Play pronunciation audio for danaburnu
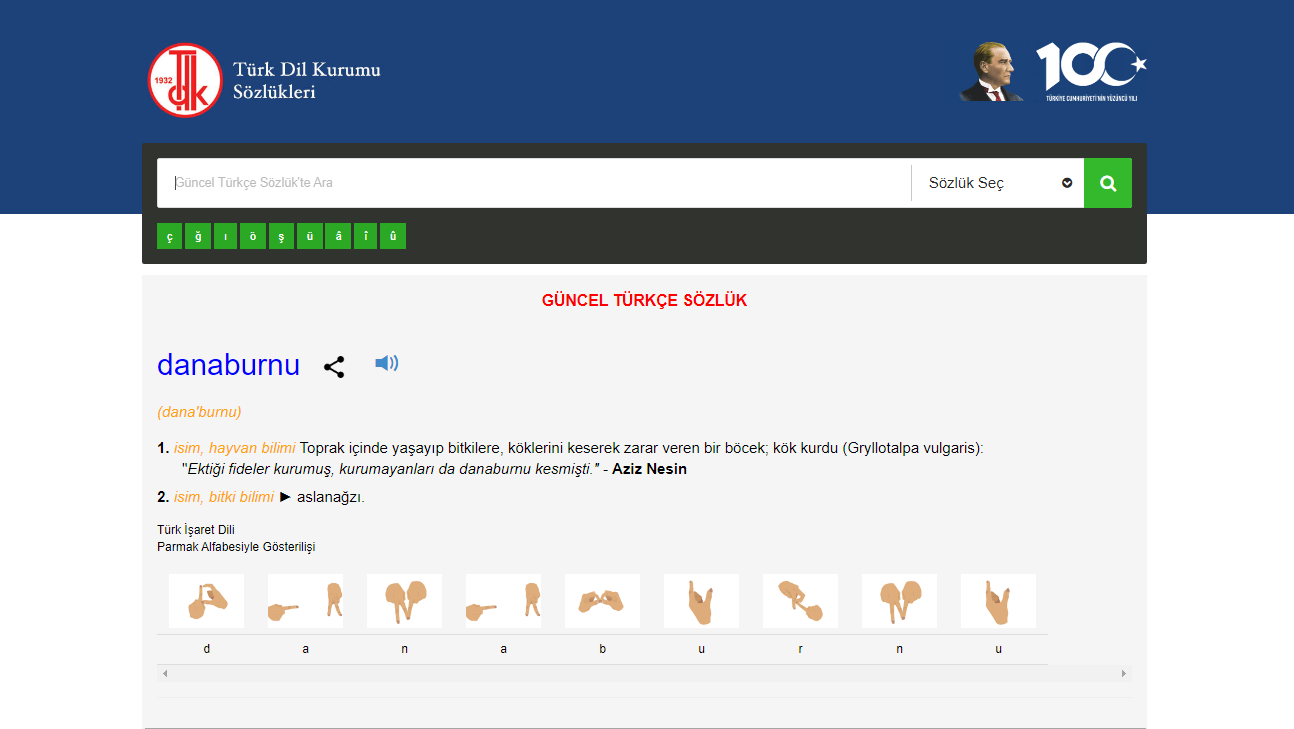1294x729 pixels. (387, 363)
